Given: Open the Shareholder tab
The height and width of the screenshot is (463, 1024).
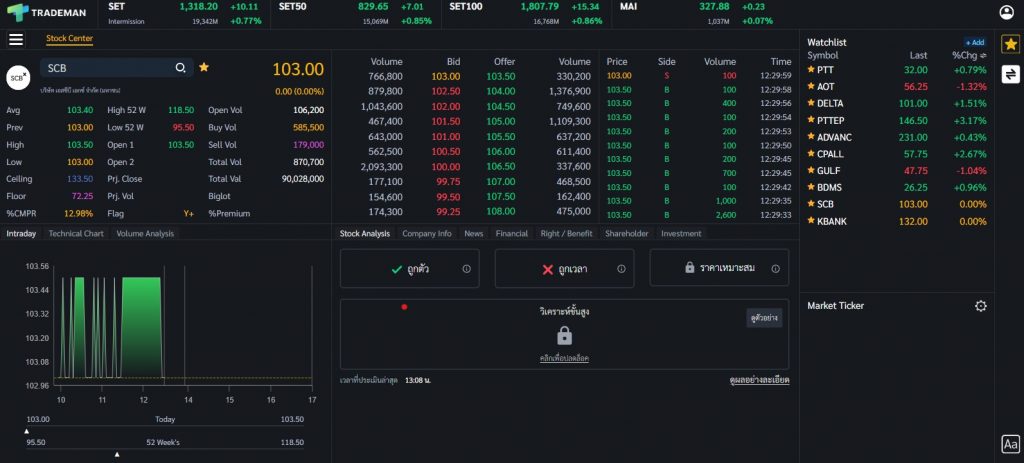Looking at the screenshot, I should click(626, 233).
